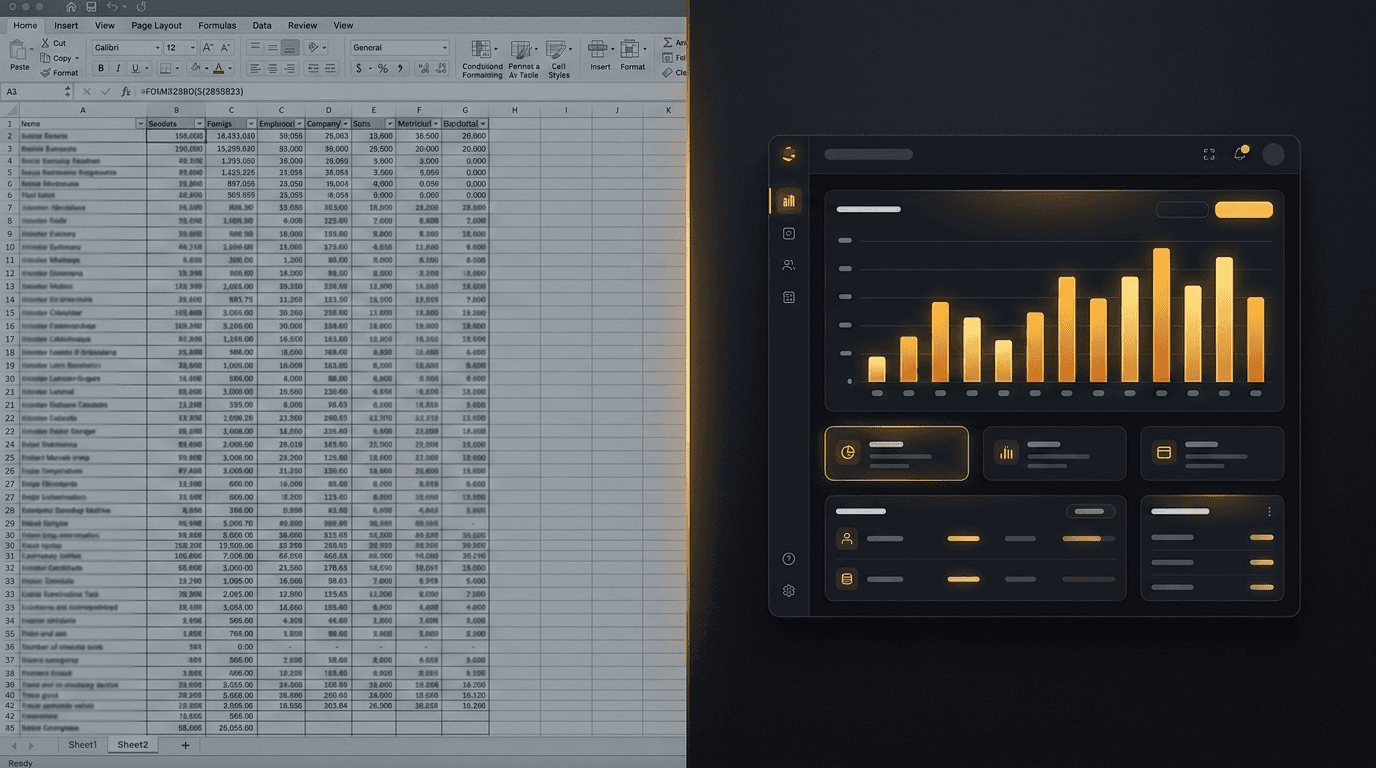Click the settings gear at sidebar bottom
Screen dimensions: 1376x768
(789, 591)
